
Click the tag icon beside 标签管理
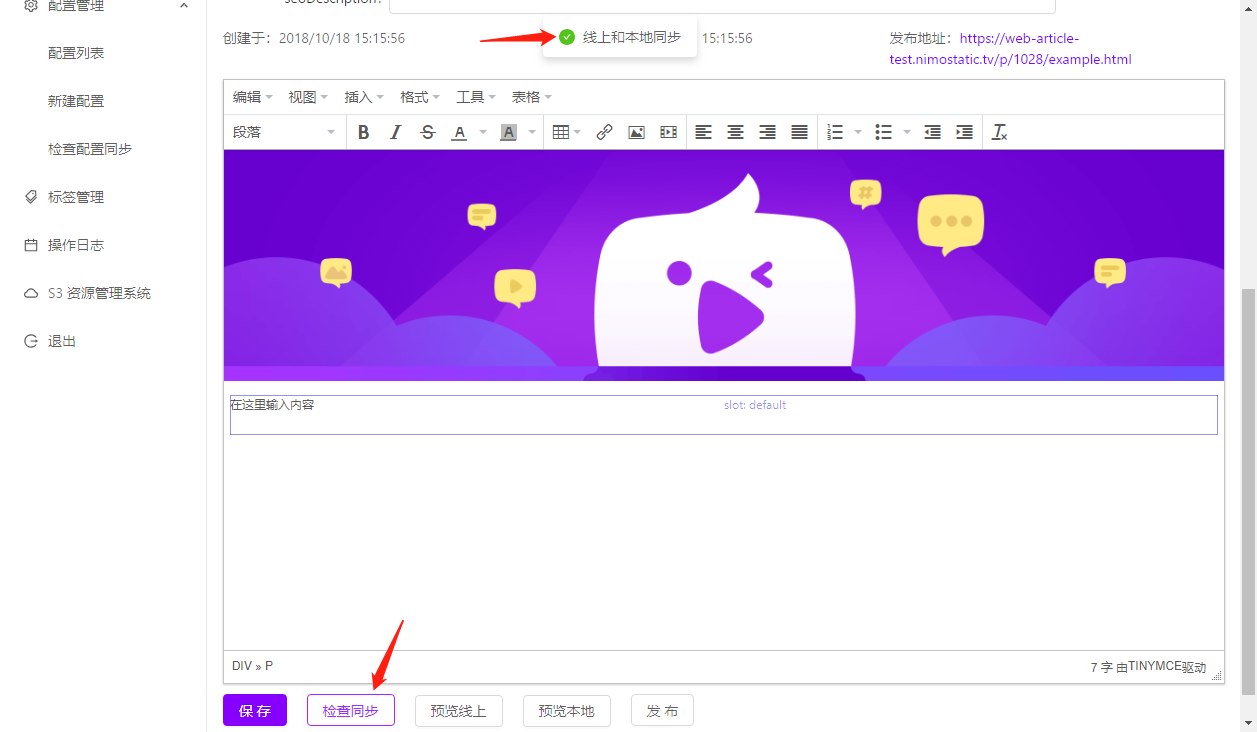coord(31,197)
